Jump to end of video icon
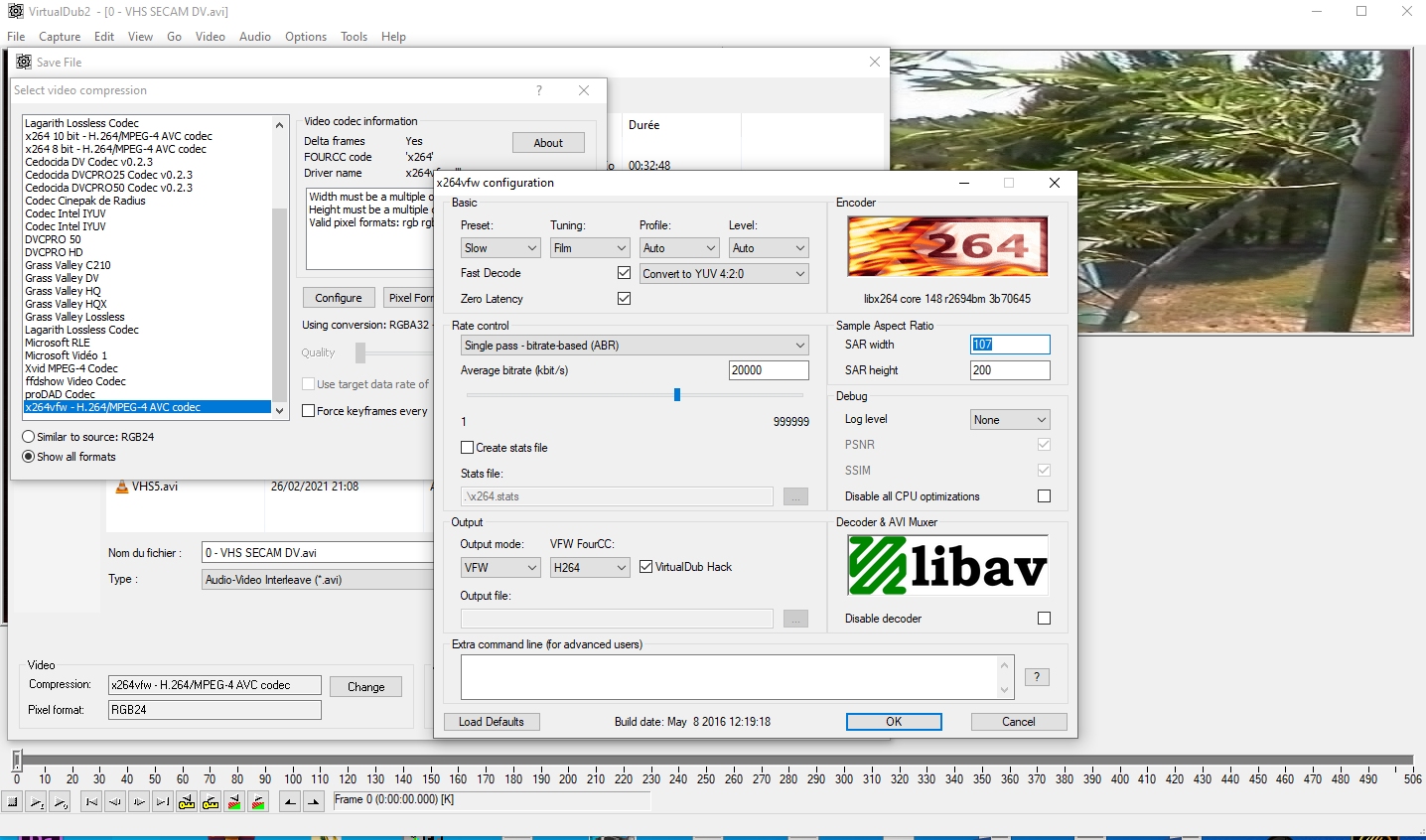 (x=163, y=802)
